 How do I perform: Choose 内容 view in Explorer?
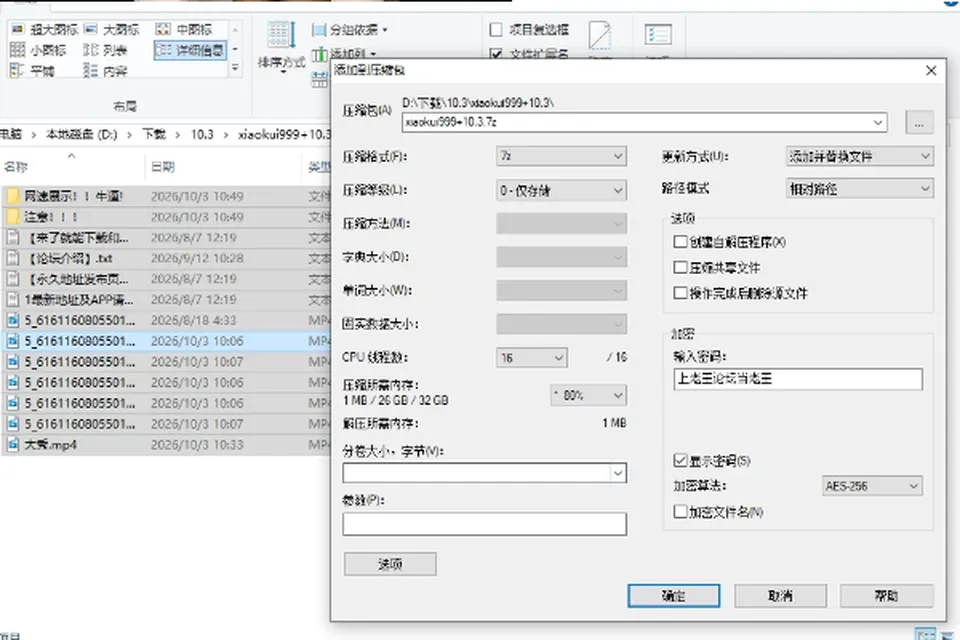click(105, 70)
